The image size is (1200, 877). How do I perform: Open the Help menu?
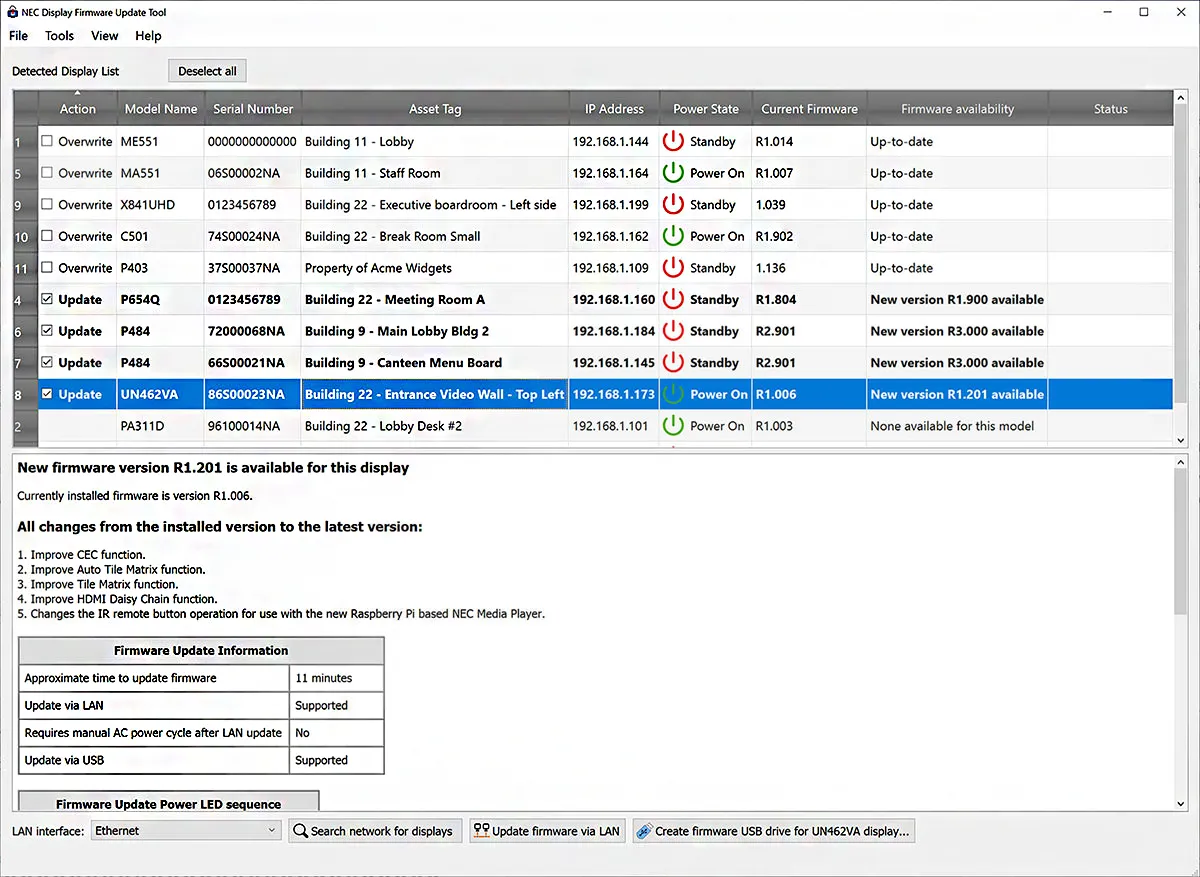(148, 36)
